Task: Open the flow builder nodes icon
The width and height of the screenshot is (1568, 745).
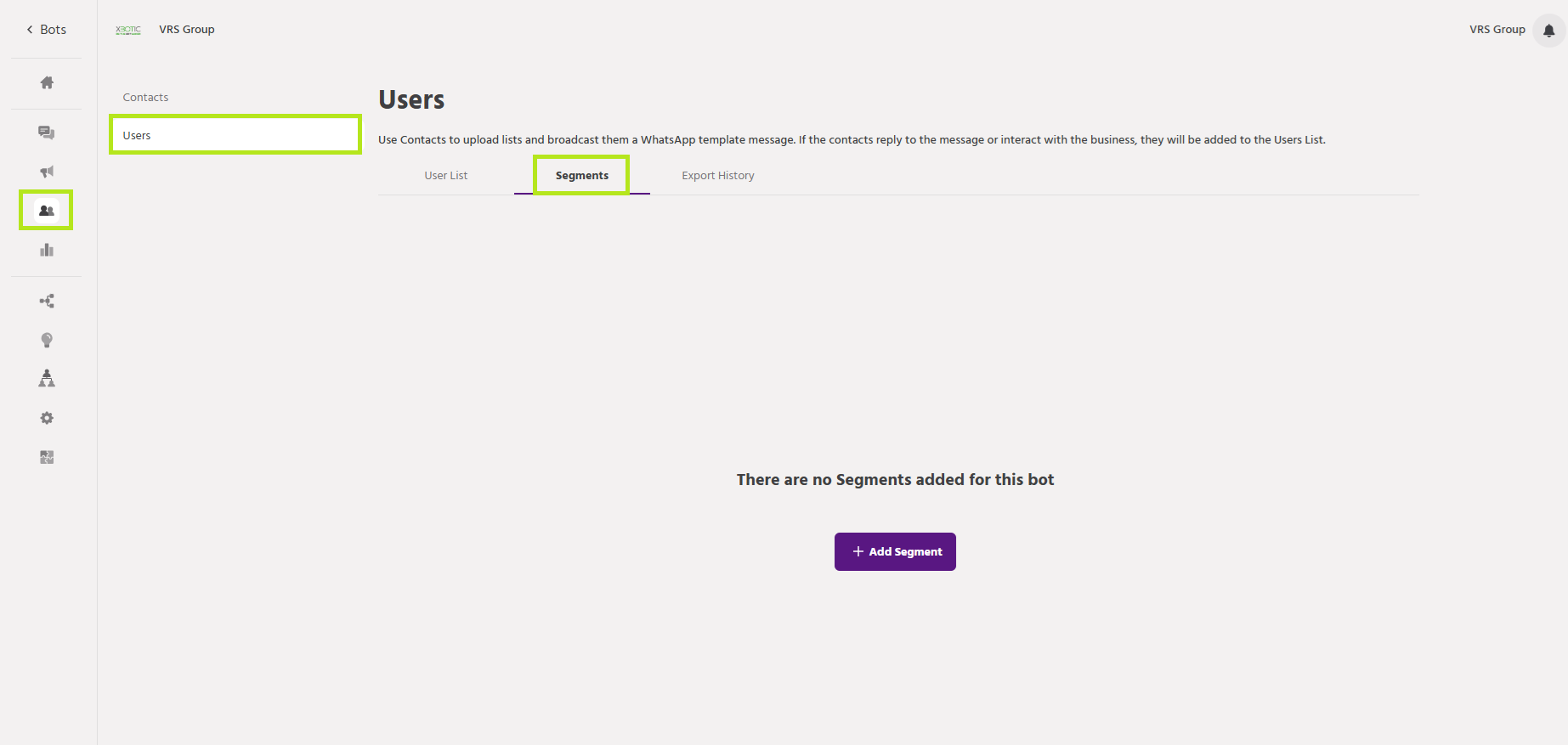Action: click(47, 301)
